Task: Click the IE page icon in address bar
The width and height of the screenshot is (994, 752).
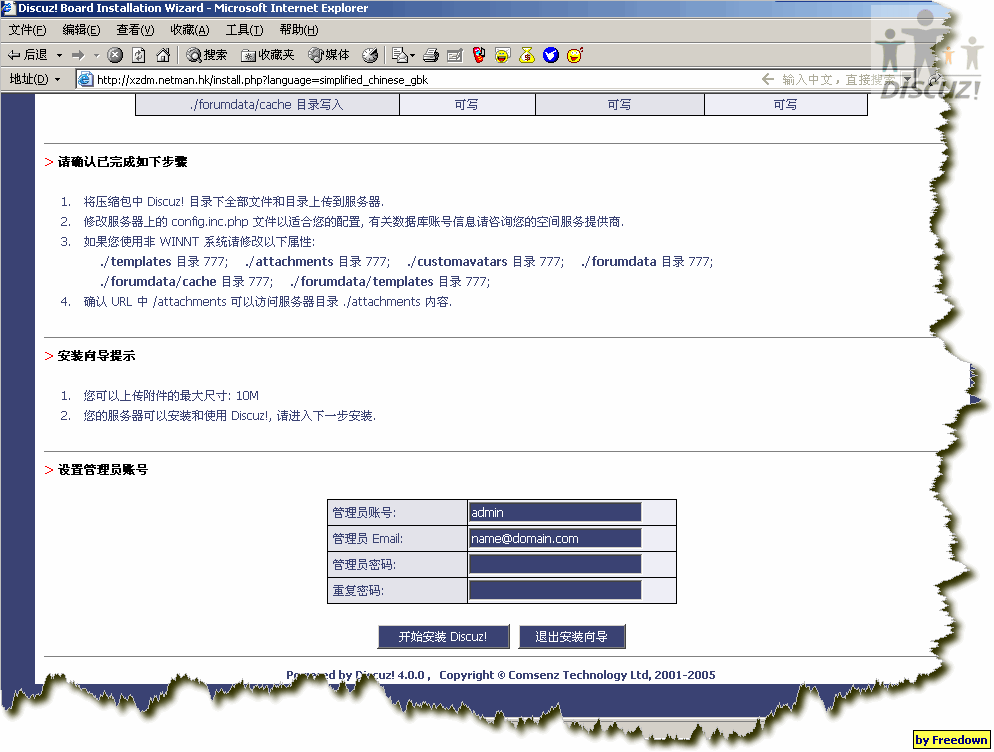Action: coord(85,79)
